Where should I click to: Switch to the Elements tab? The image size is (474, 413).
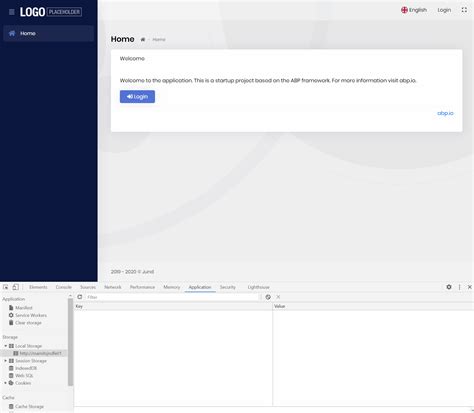coord(38,287)
